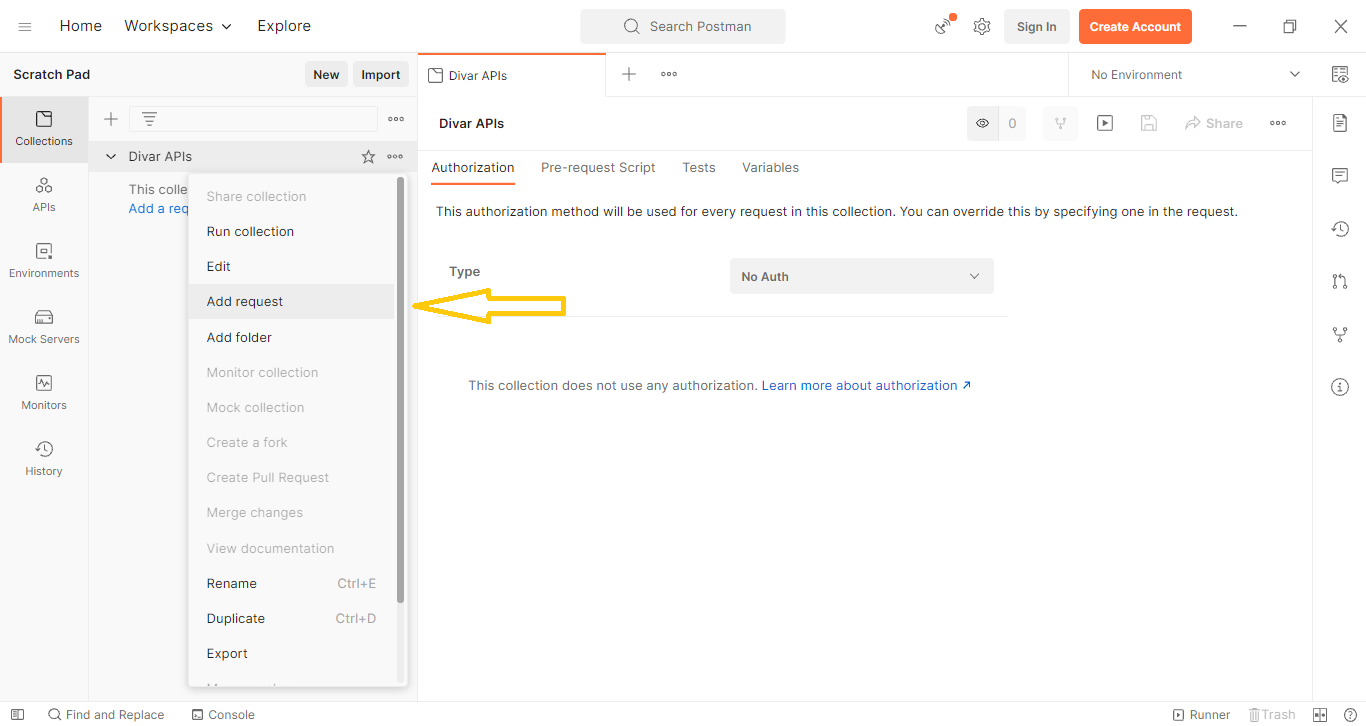Open settings gear icon in header
Viewport: 1366px width, 726px height.
[982, 27]
